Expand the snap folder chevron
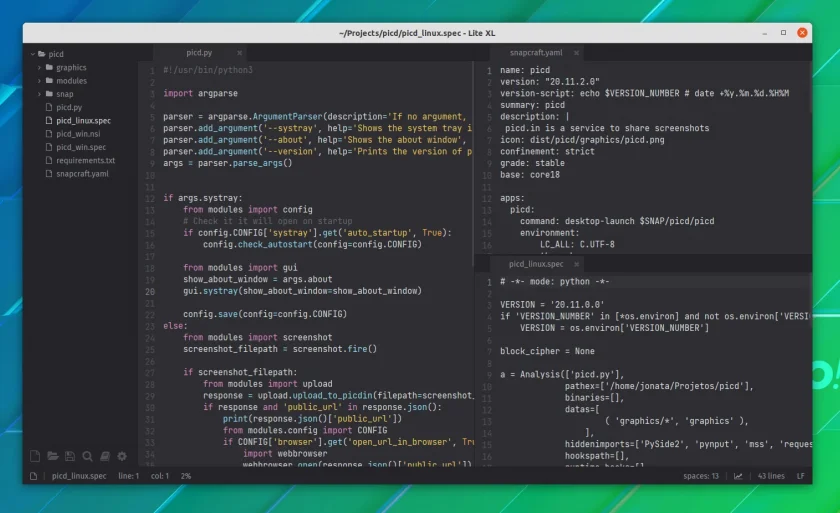This screenshot has width=840, height=513. click(x=39, y=94)
